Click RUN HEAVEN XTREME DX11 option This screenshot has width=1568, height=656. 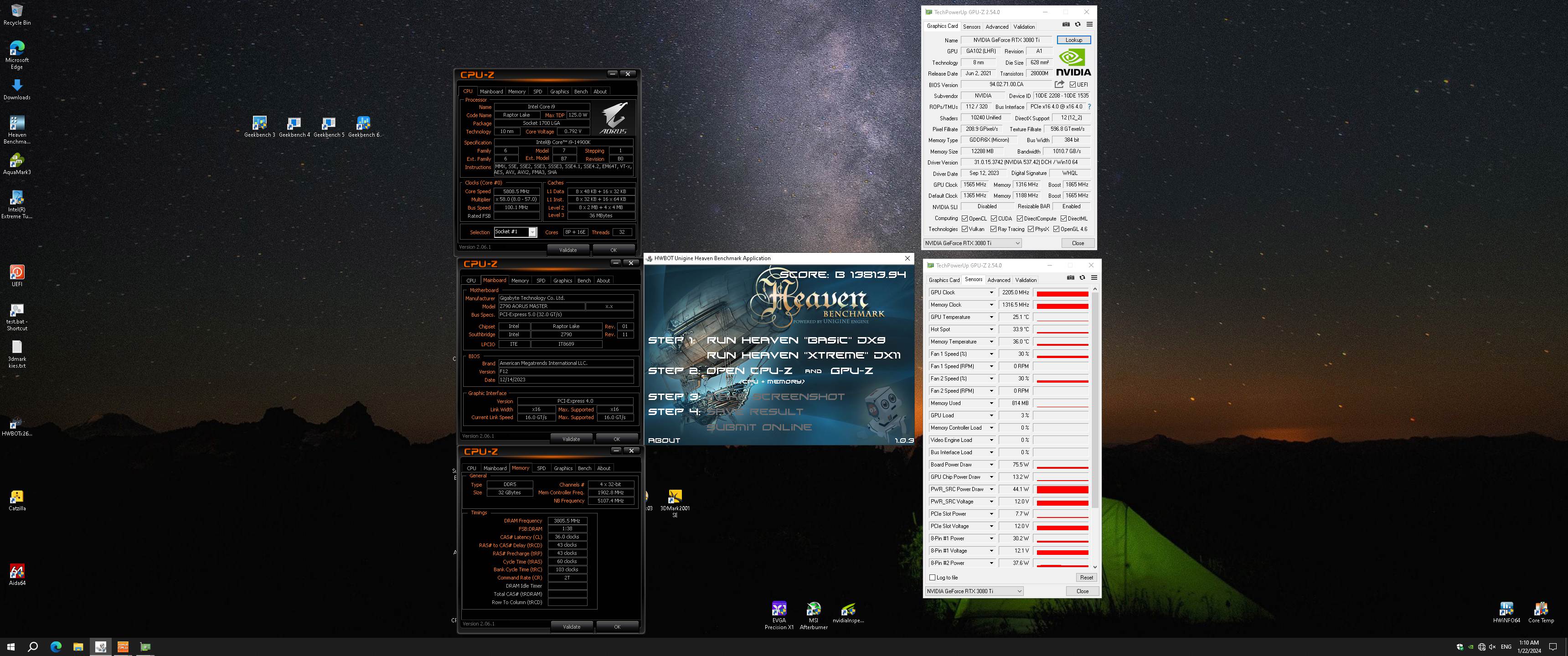pyautogui.click(x=803, y=355)
